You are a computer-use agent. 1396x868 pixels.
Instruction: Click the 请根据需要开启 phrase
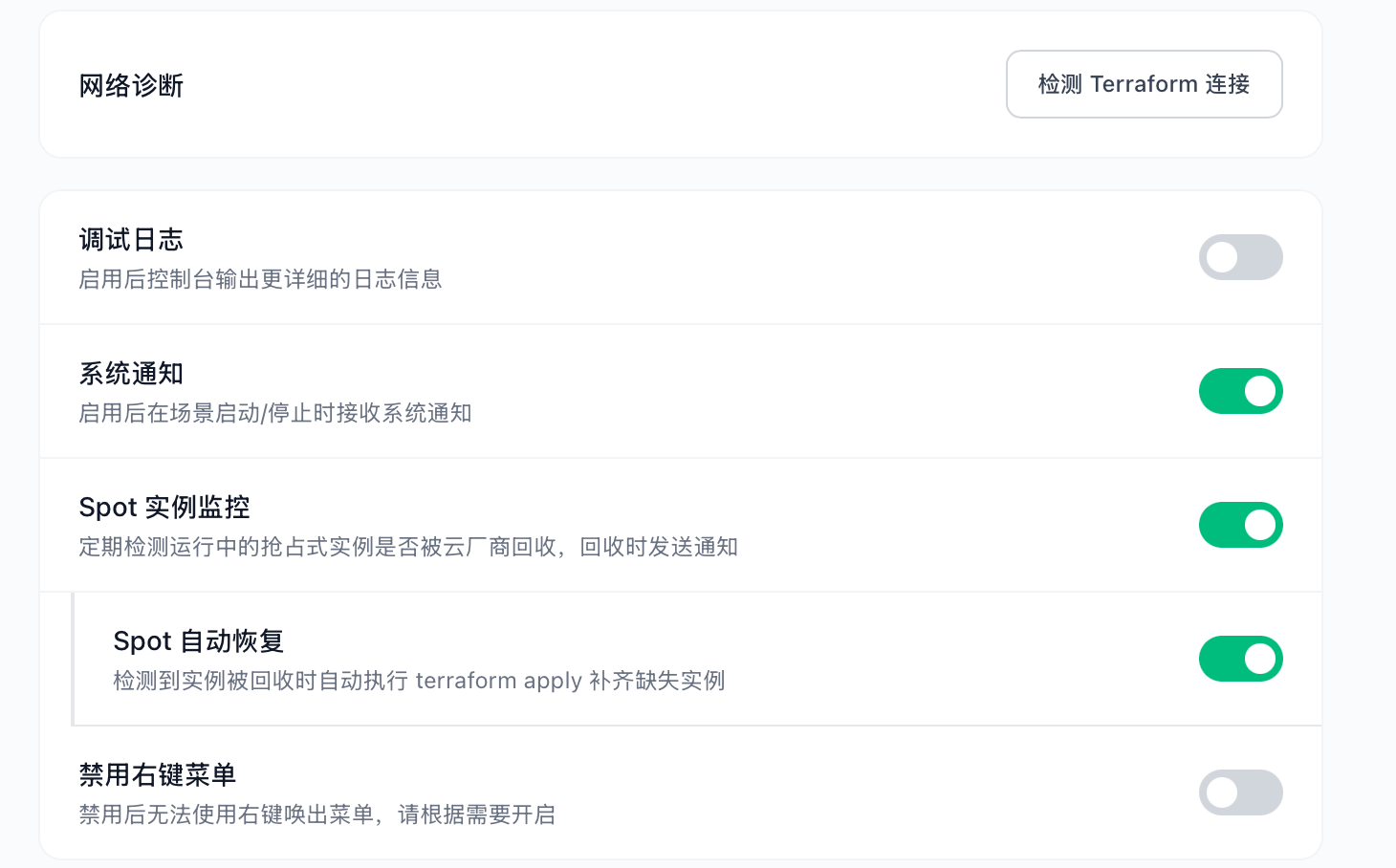476,814
